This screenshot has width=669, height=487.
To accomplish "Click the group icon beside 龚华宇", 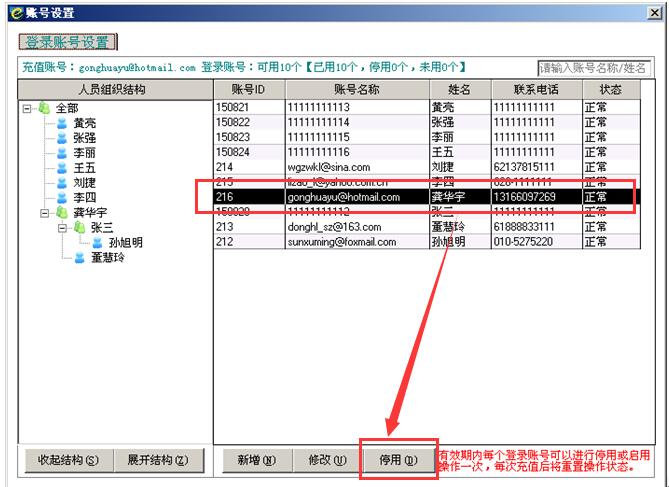I will click(x=62, y=213).
